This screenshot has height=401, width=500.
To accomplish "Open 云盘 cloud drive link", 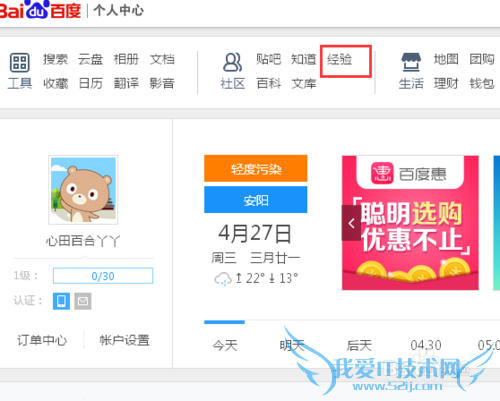I will click(x=91, y=59).
